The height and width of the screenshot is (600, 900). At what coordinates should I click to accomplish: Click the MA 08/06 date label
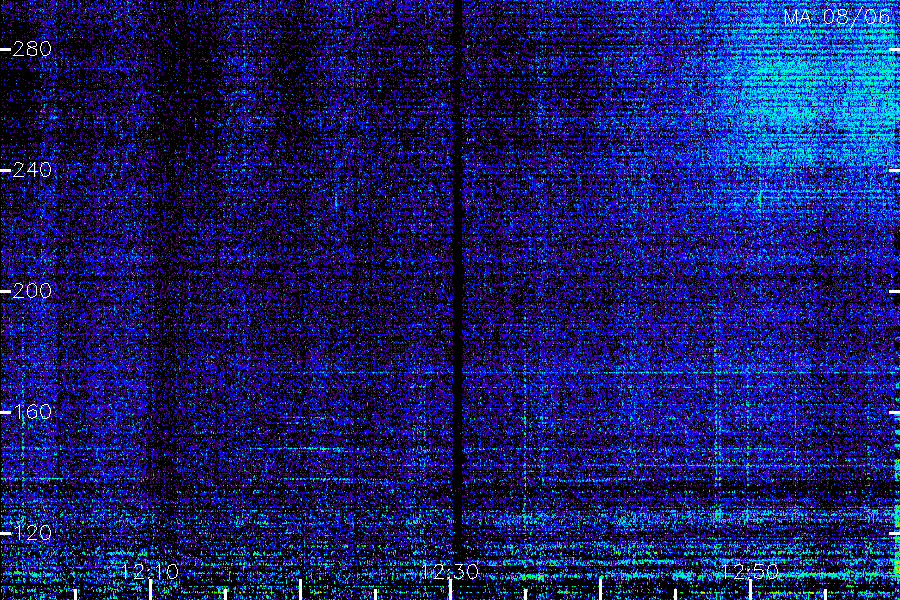tap(837, 17)
